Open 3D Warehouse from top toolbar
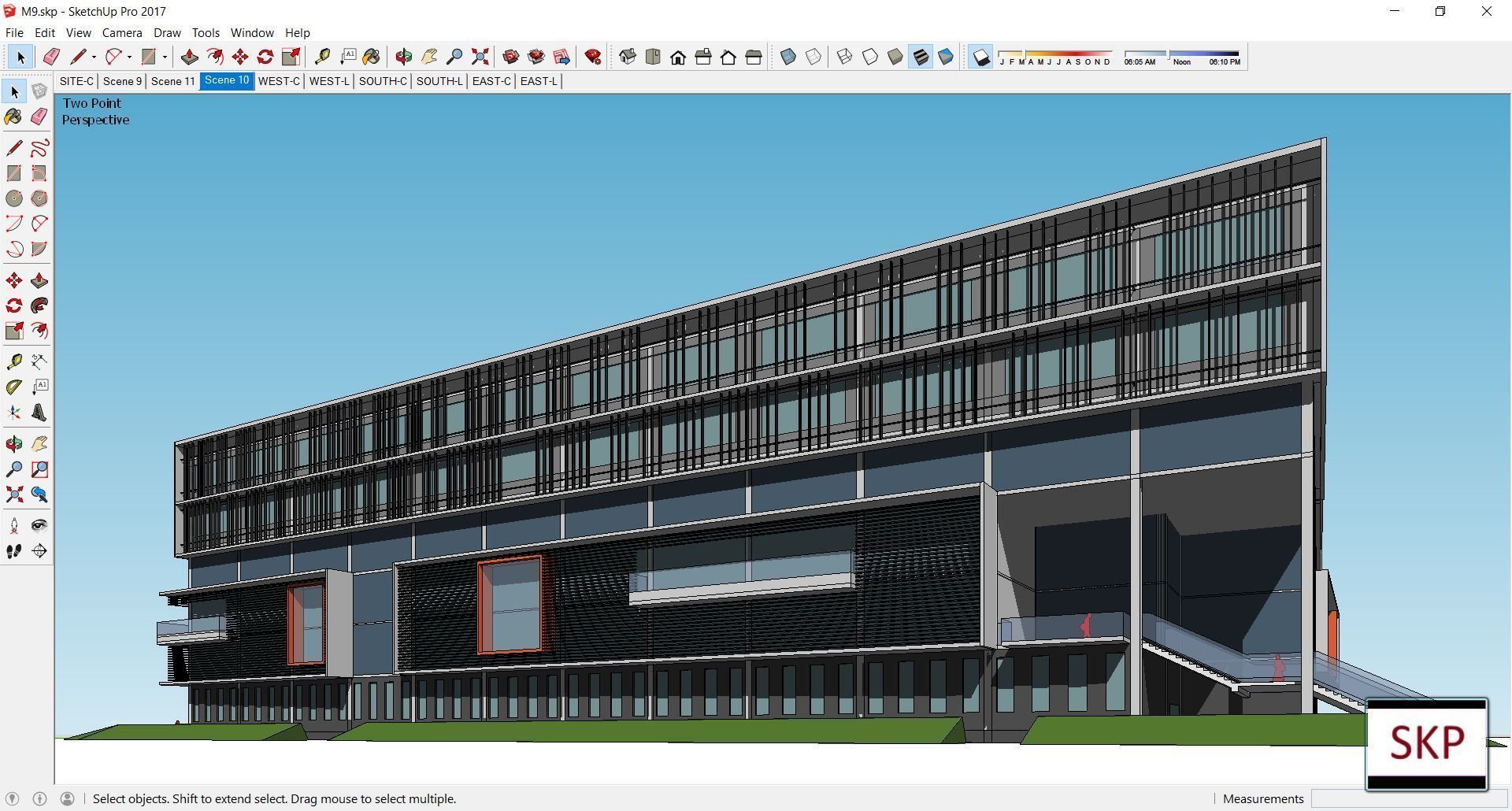Image resolution: width=1512 pixels, height=811 pixels. [x=511, y=57]
